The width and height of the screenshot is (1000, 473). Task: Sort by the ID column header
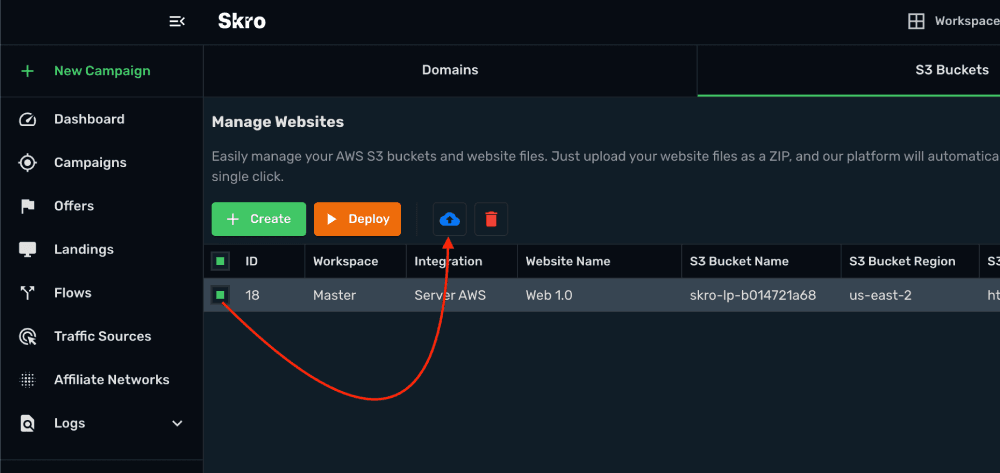(x=252, y=261)
